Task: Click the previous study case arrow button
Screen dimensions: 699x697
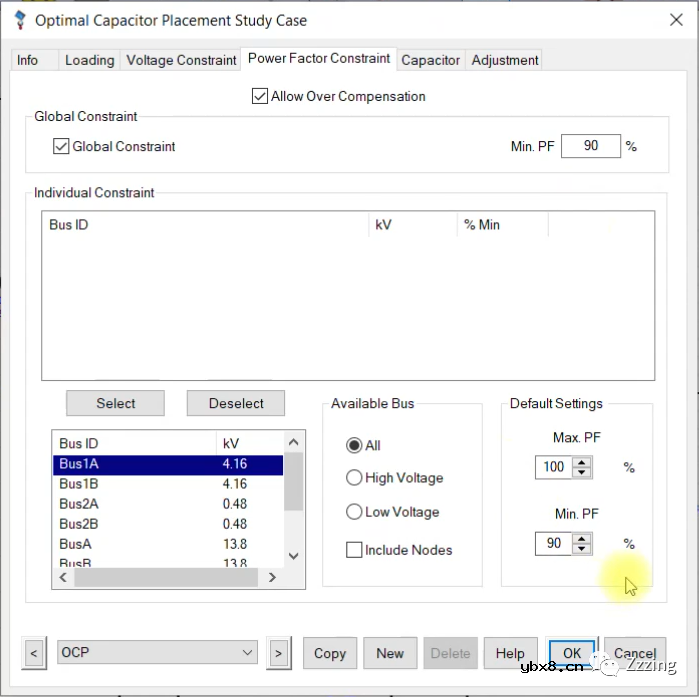Action: (34, 653)
